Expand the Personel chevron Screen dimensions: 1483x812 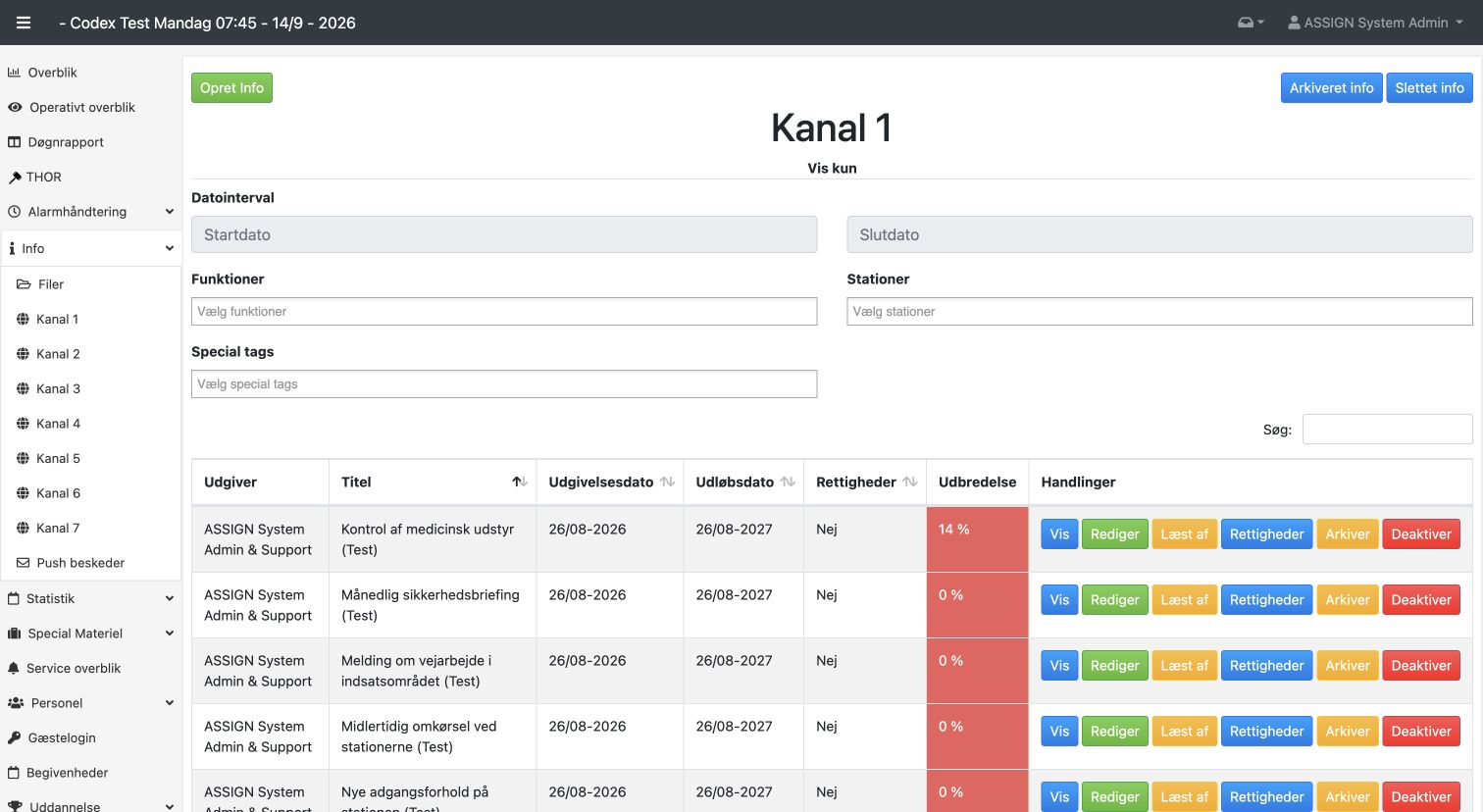click(169, 703)
